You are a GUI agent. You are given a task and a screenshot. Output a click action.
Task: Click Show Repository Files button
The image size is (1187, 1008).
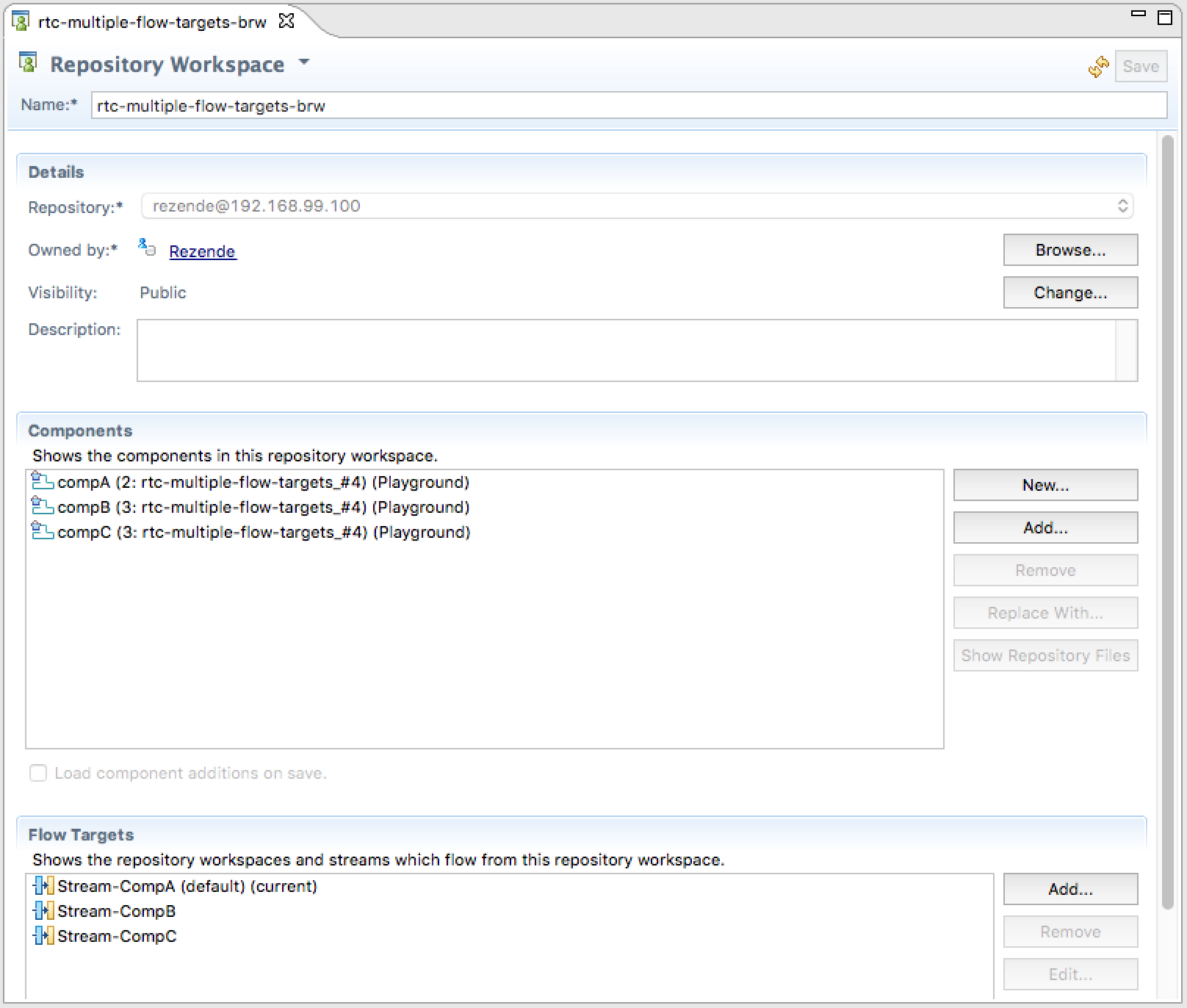tap(1045, 655)
